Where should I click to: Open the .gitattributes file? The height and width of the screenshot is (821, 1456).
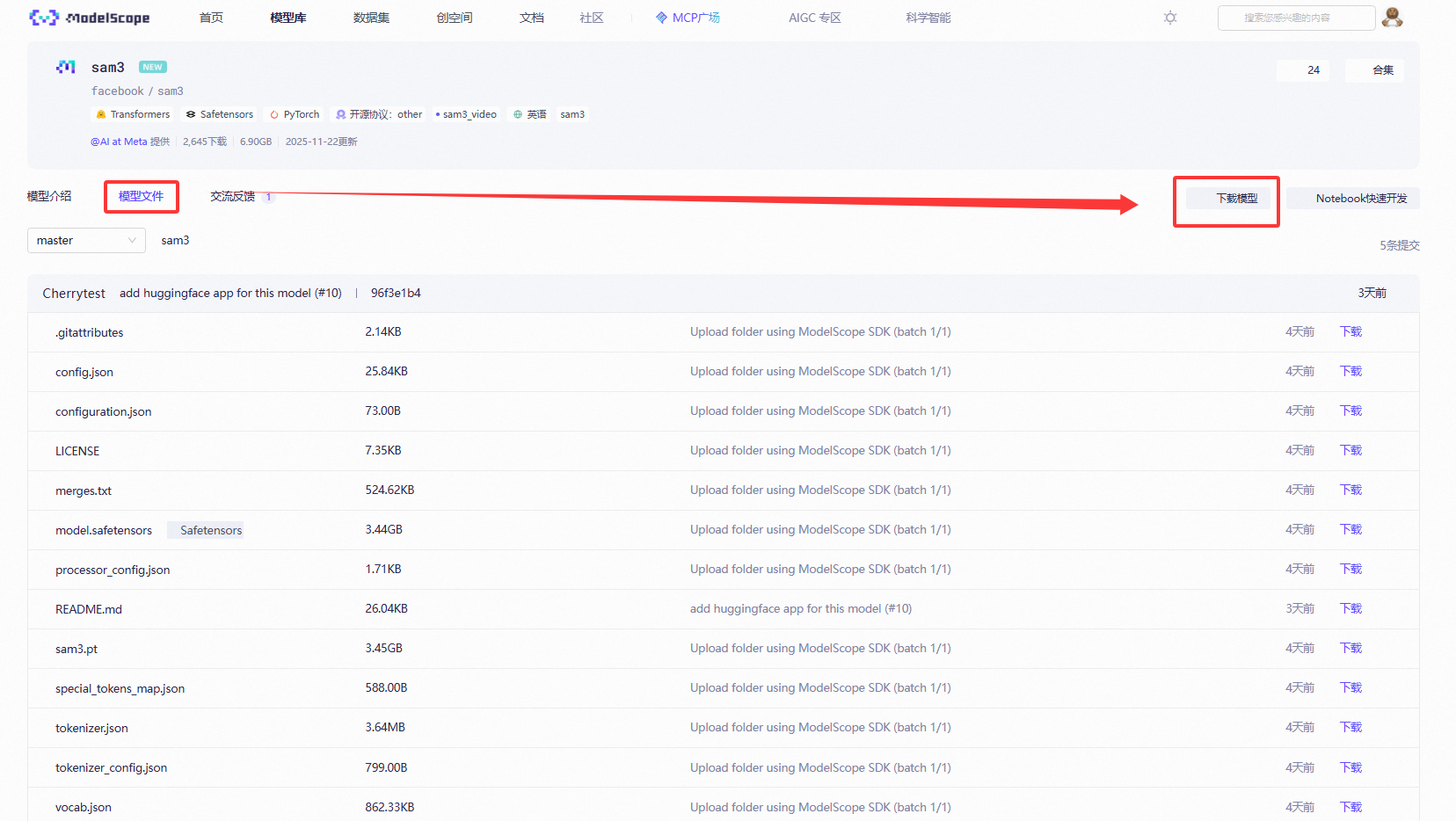pyautogui.click(x=89, y=332)
